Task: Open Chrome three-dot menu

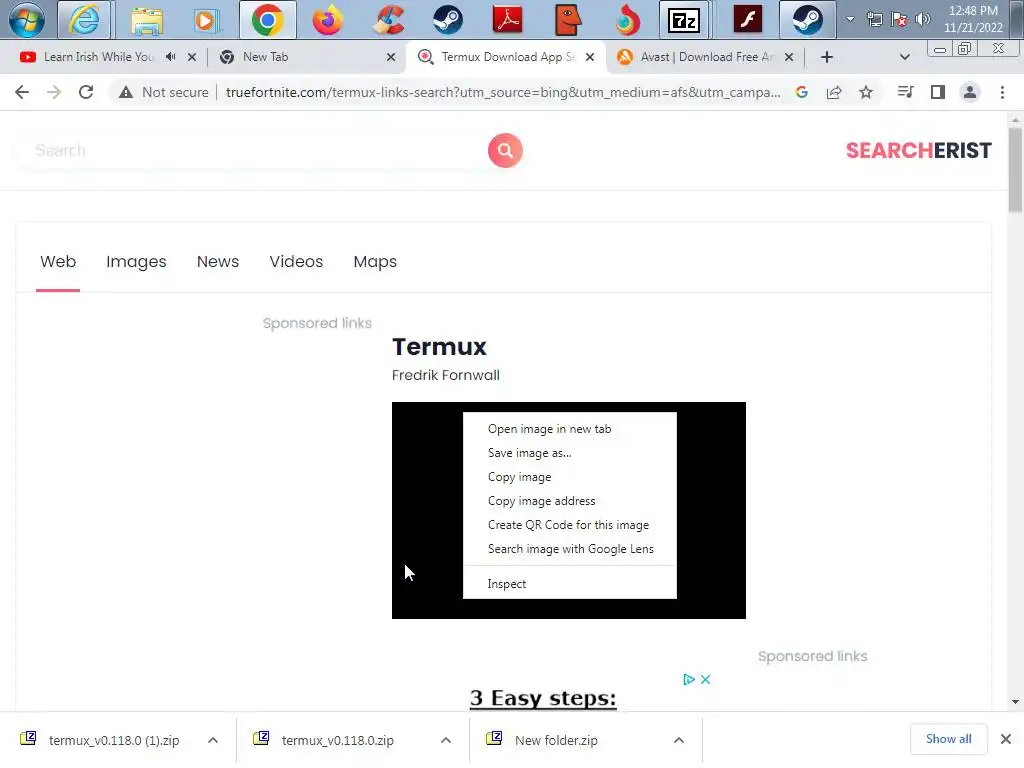Action: [x=1002, y=92]
